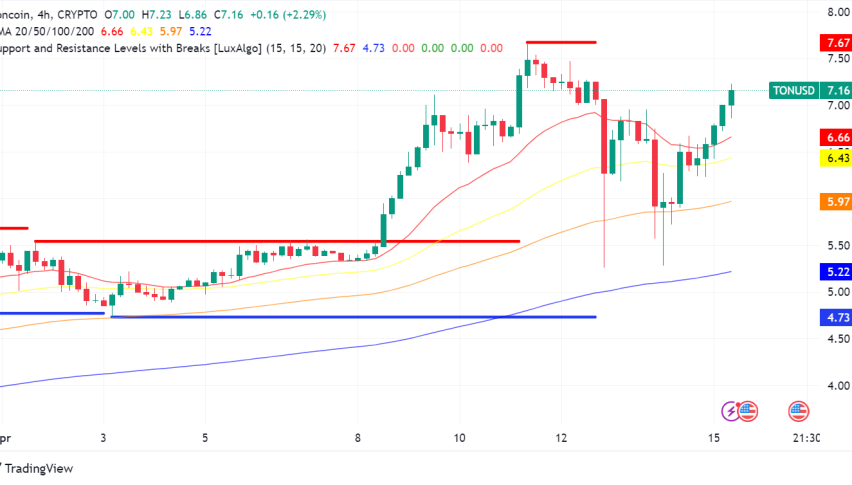Viewport: 852px width, 485px height.
Task: Click the H7.23 high value in legend
Action: pyautogui.click(x=156, y=15)
